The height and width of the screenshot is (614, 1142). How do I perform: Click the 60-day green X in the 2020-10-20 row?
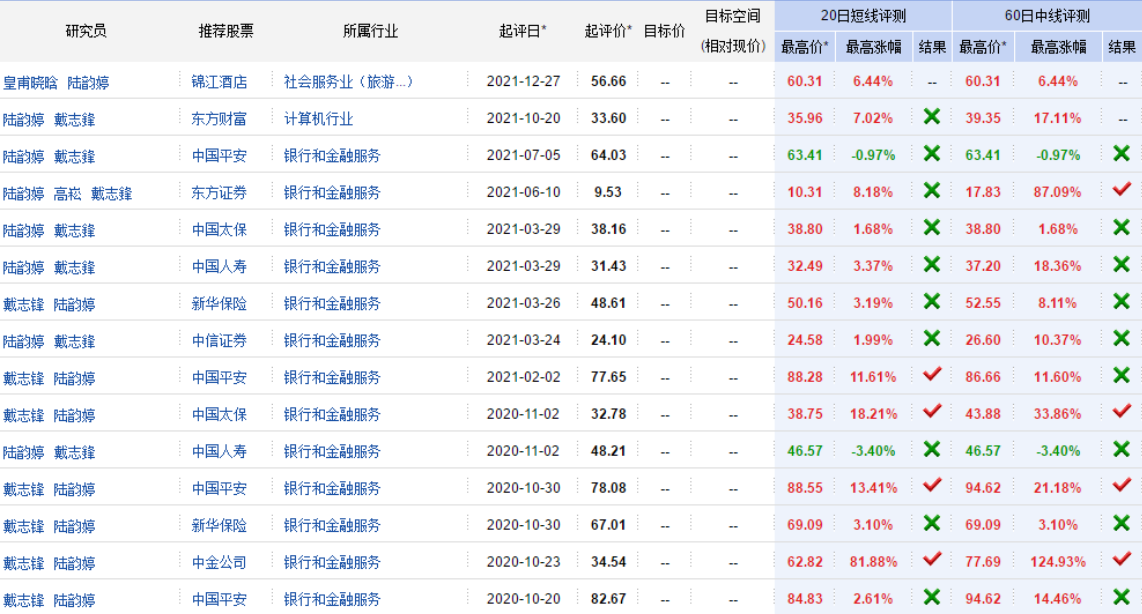(x=1121, y=598)
